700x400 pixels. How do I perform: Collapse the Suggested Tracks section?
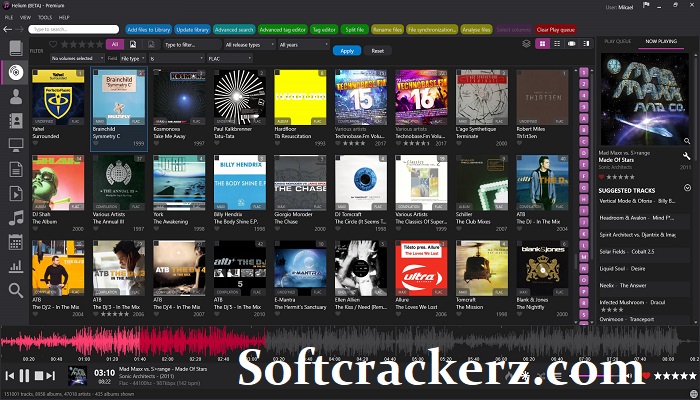pyautogui.click(x=687, y=188)
